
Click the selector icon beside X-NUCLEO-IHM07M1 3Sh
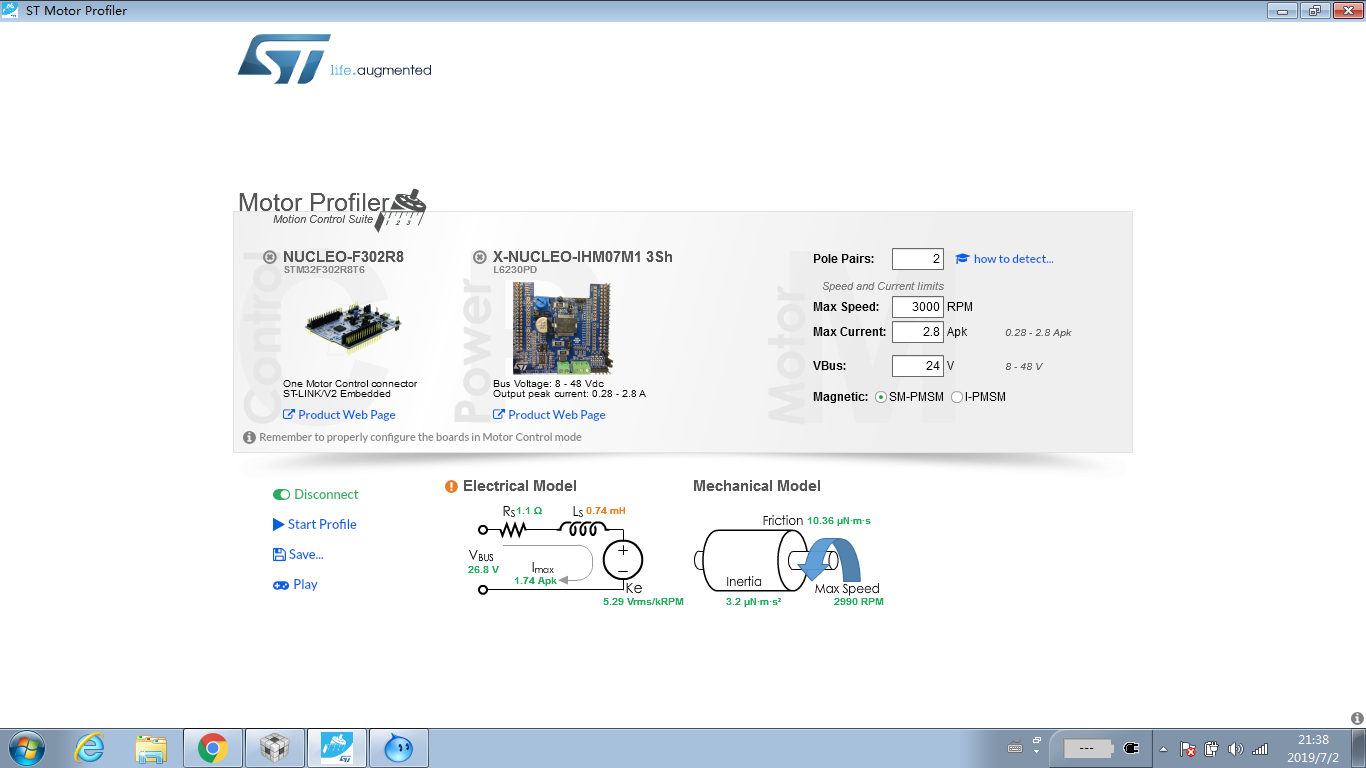(480, 257)
